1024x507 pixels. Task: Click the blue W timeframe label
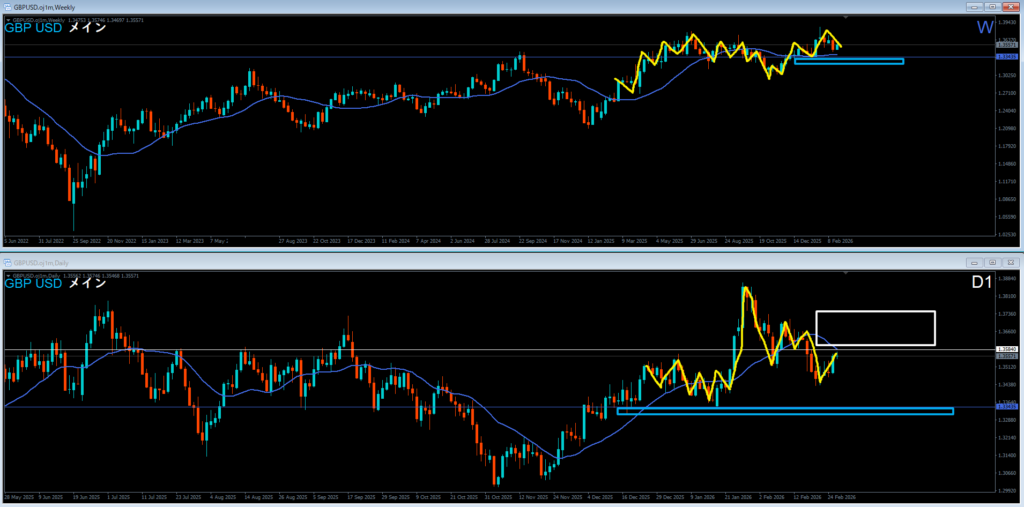coord(984,28)
